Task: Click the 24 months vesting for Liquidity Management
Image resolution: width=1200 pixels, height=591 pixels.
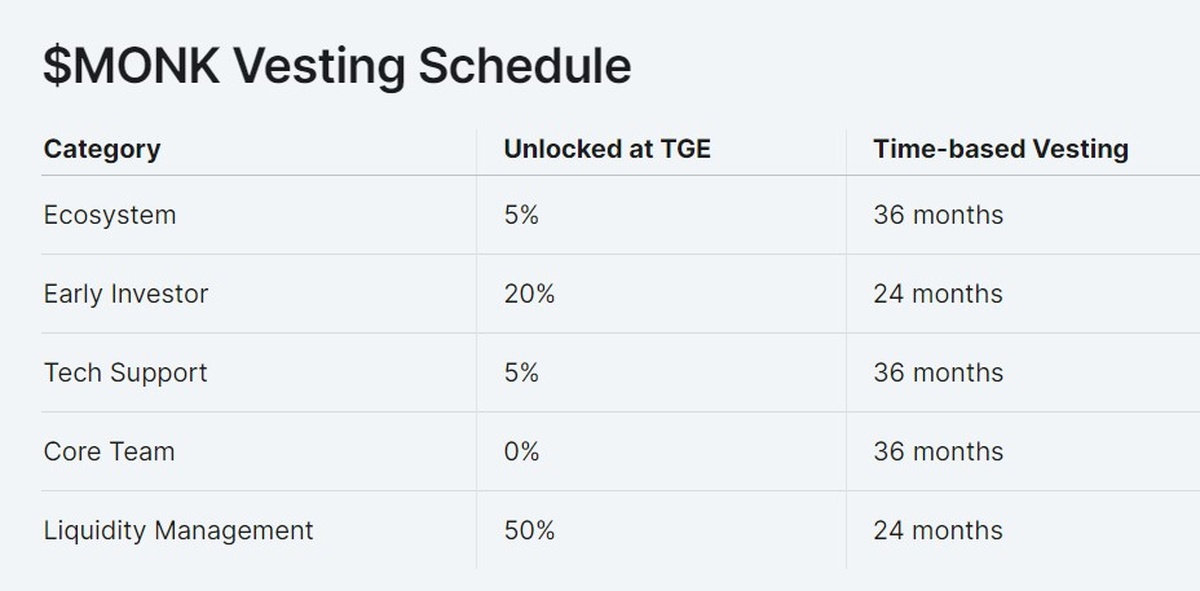Action: (x=938, y=530)
